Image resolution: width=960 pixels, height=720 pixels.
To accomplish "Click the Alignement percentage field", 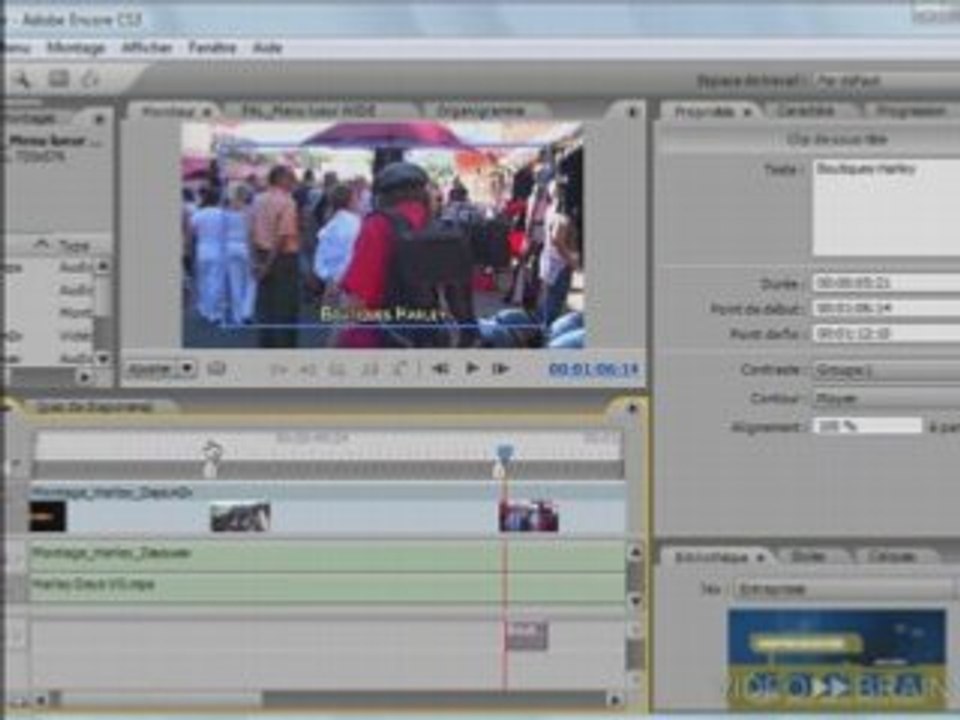I will pos(867,426).
